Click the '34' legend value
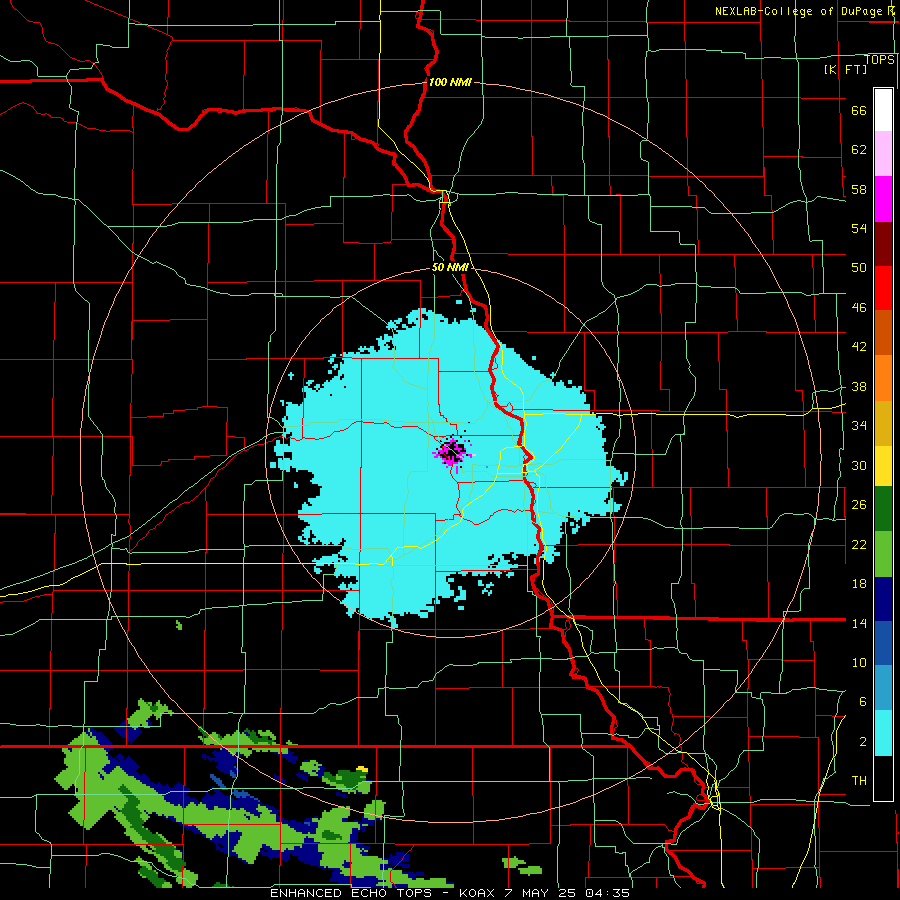 (x=859, y=425)
